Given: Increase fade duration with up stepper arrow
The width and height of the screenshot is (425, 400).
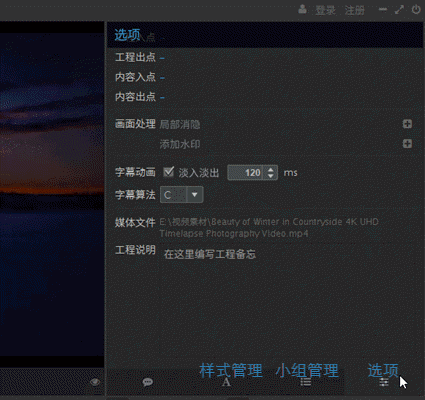Looking at the screenshot, I should 271,170.
